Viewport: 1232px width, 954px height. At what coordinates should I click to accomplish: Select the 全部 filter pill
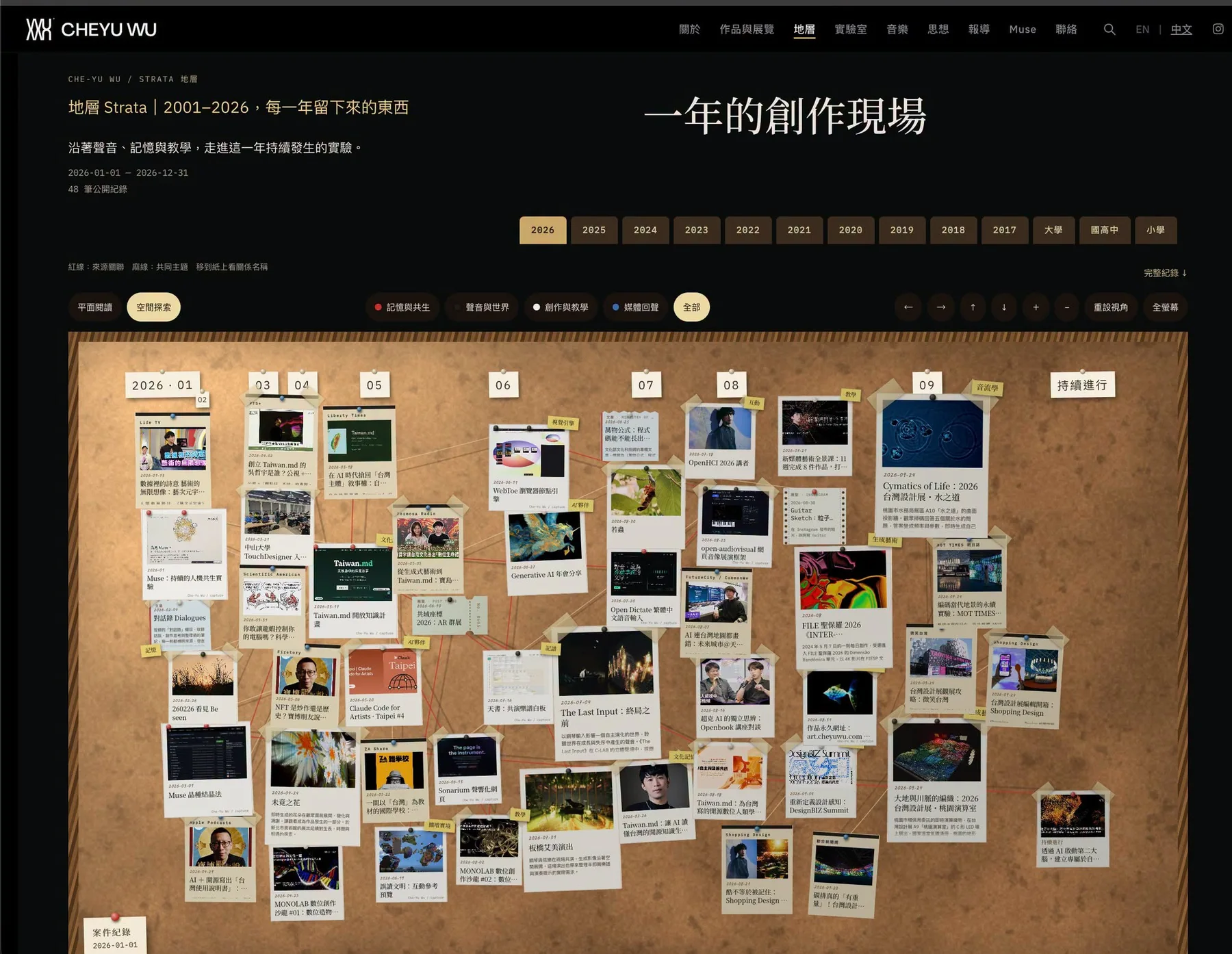coord(691,307)
